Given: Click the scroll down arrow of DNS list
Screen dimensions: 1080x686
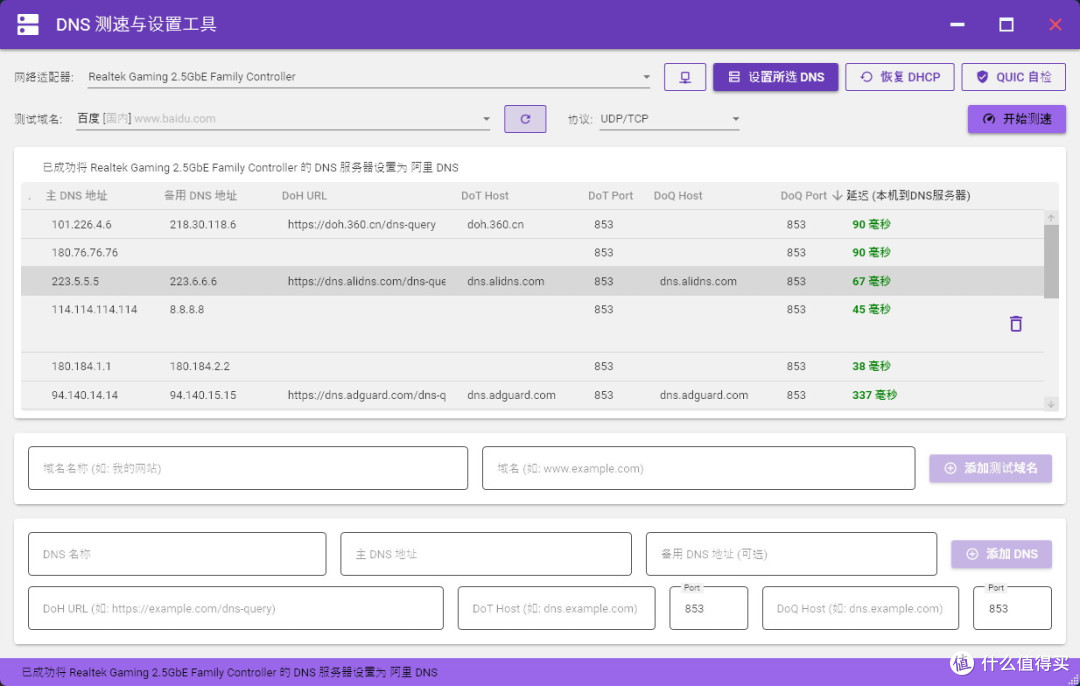Looking at the screenshot, I should point(1051,404).
